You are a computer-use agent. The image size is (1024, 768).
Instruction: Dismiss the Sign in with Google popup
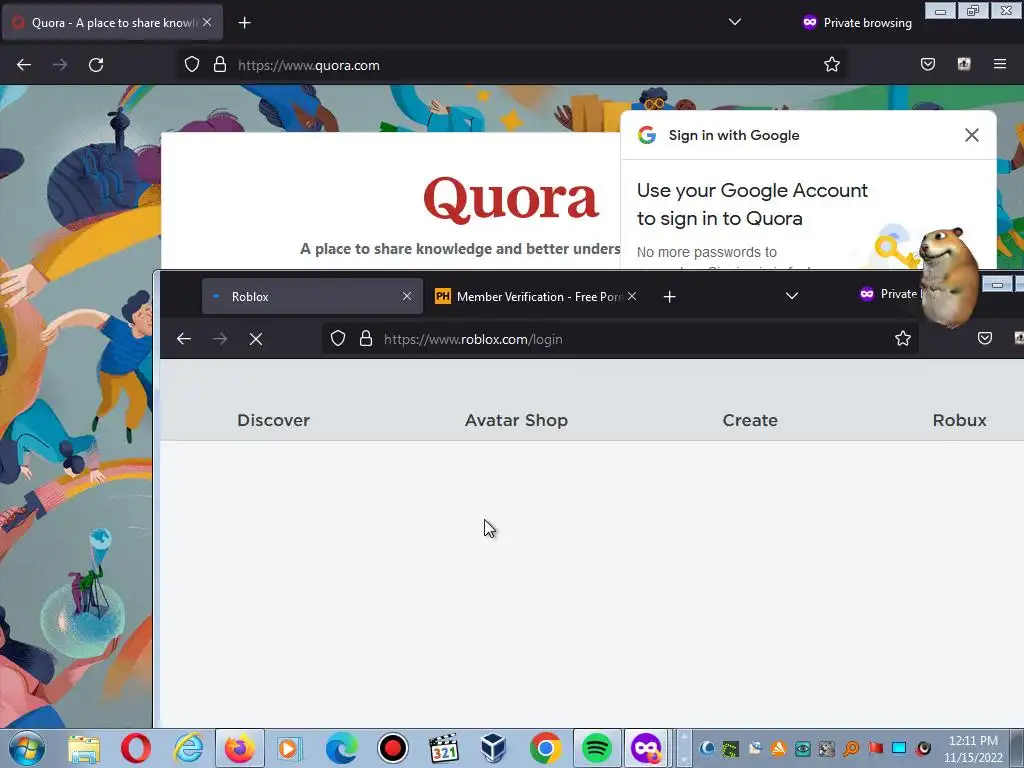coord(971,135)
